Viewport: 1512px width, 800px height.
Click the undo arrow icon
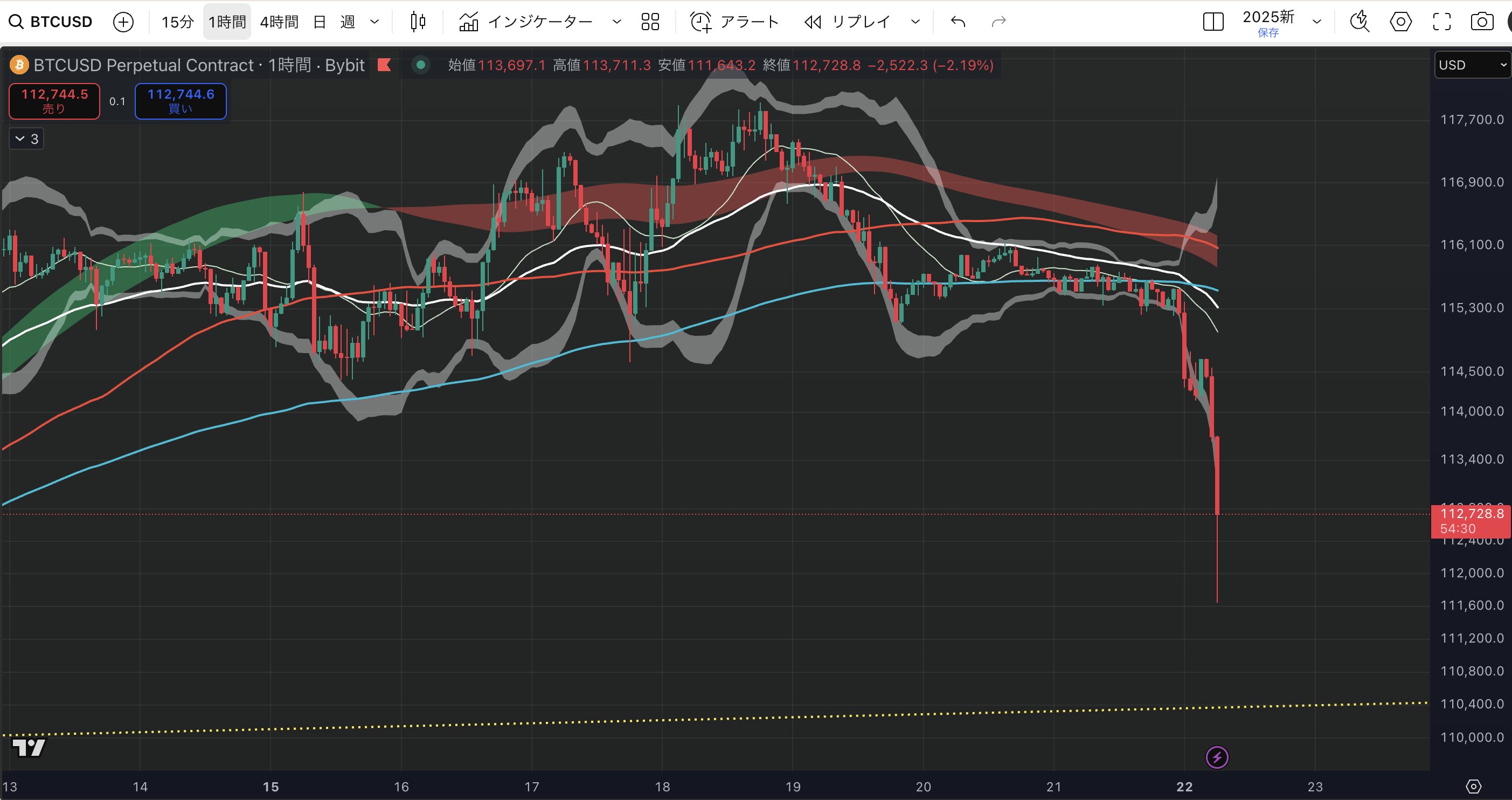coord(958,22)
